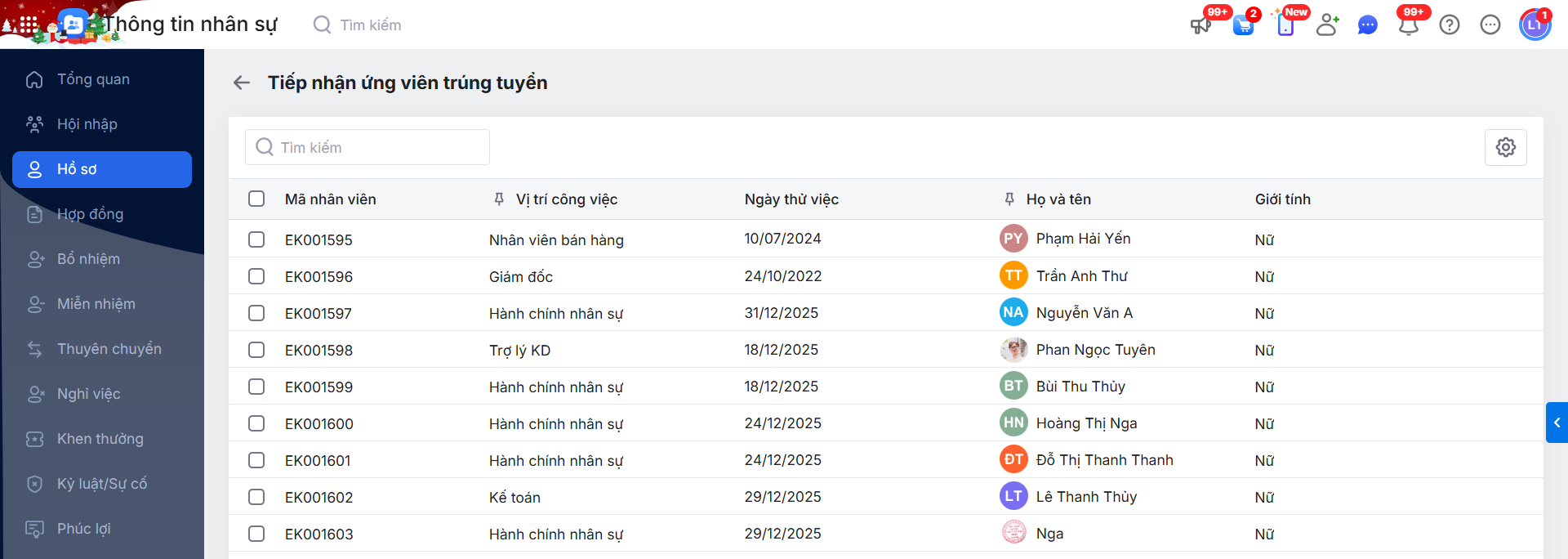The image size is (1568, 559).
Task: Open the app launcher grid
Action: [x=29, y=25]
